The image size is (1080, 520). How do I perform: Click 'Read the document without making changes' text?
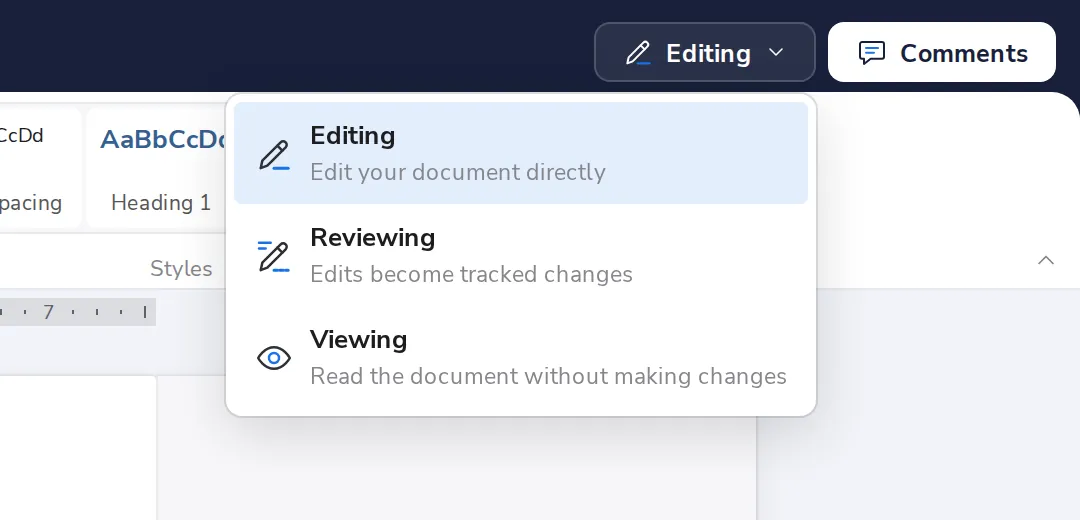(548, 376)
